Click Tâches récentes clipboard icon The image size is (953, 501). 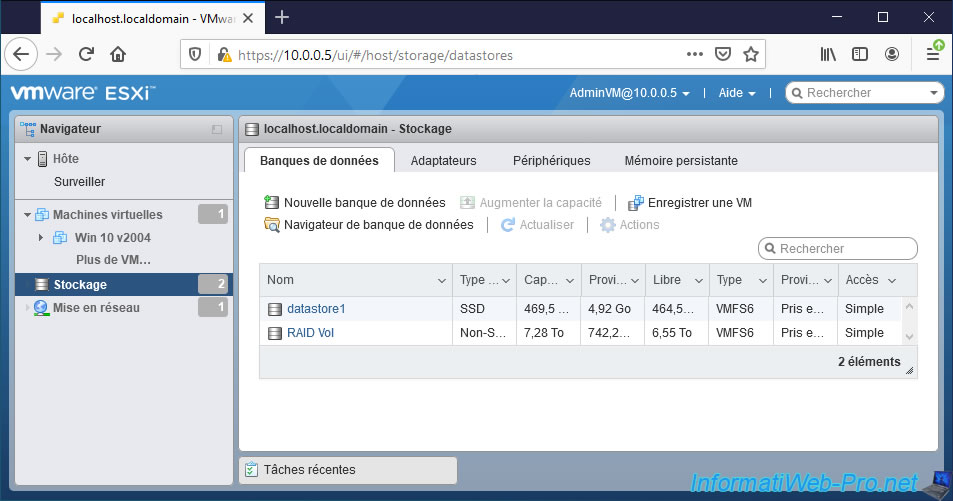tap(251, 469)
